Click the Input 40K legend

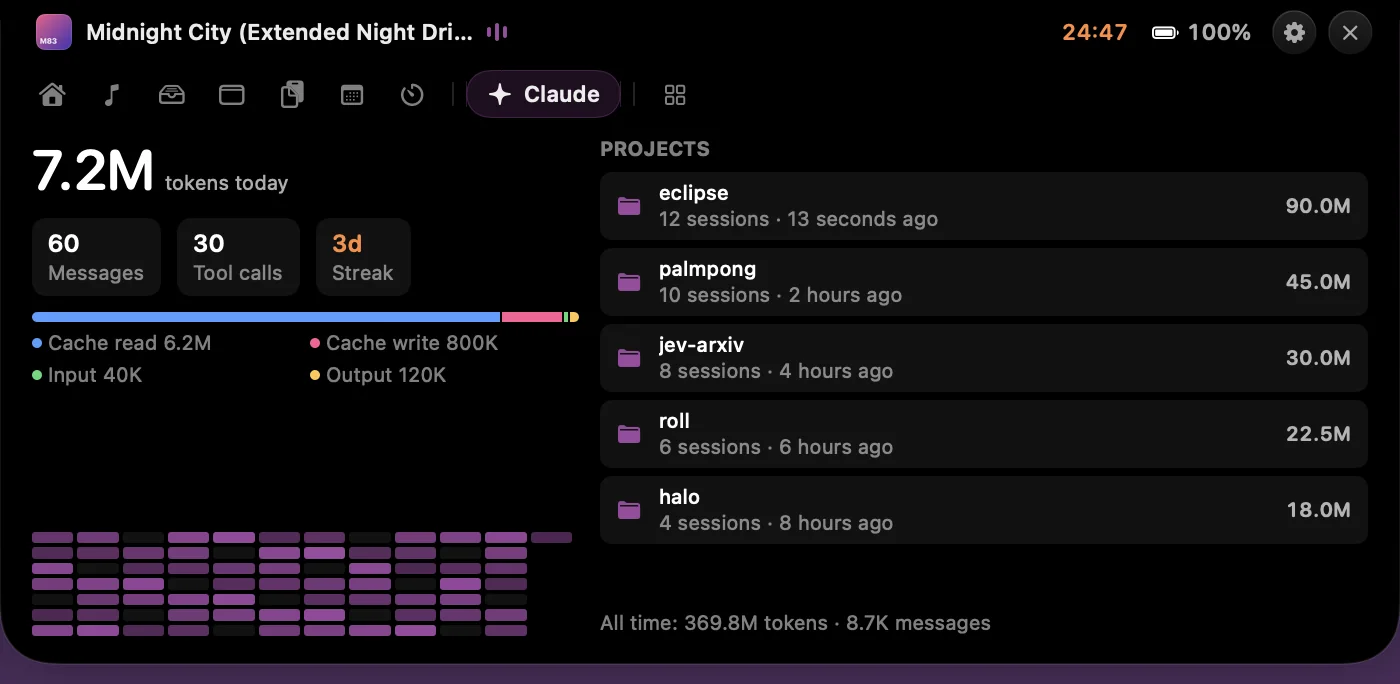(x=87, y=375)
